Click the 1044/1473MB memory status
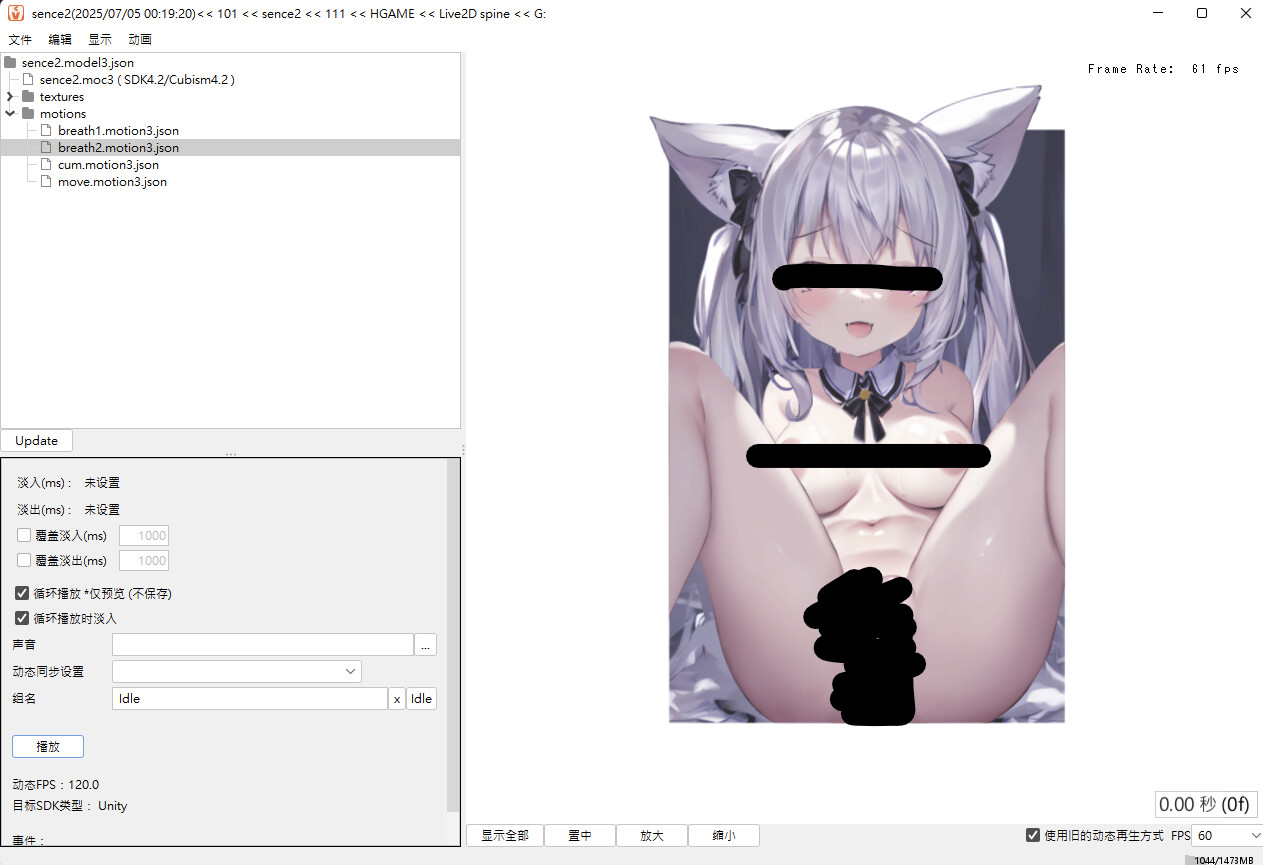 click(x=1223, y=860)
